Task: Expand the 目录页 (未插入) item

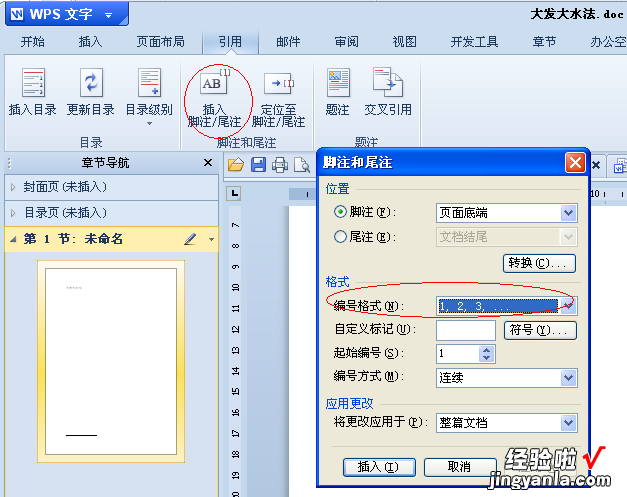Action: [x=13, y=213]
